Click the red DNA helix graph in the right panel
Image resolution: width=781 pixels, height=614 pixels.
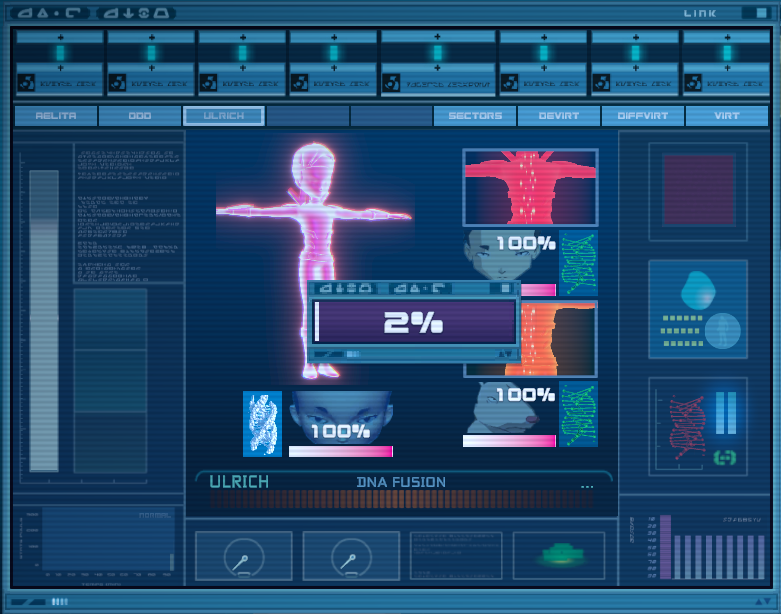pos(687,427)
